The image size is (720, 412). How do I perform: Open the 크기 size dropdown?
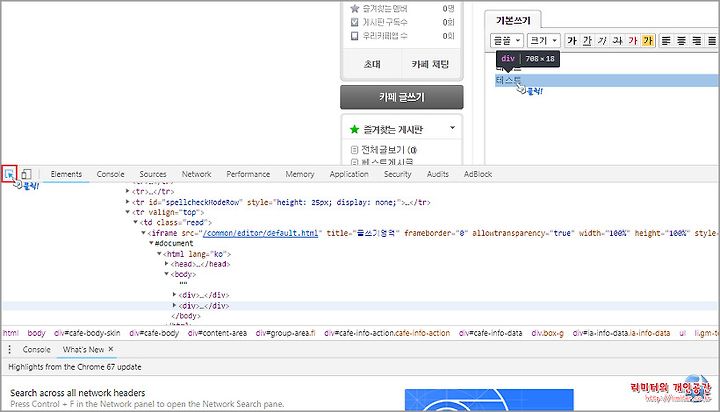[544, 40]
